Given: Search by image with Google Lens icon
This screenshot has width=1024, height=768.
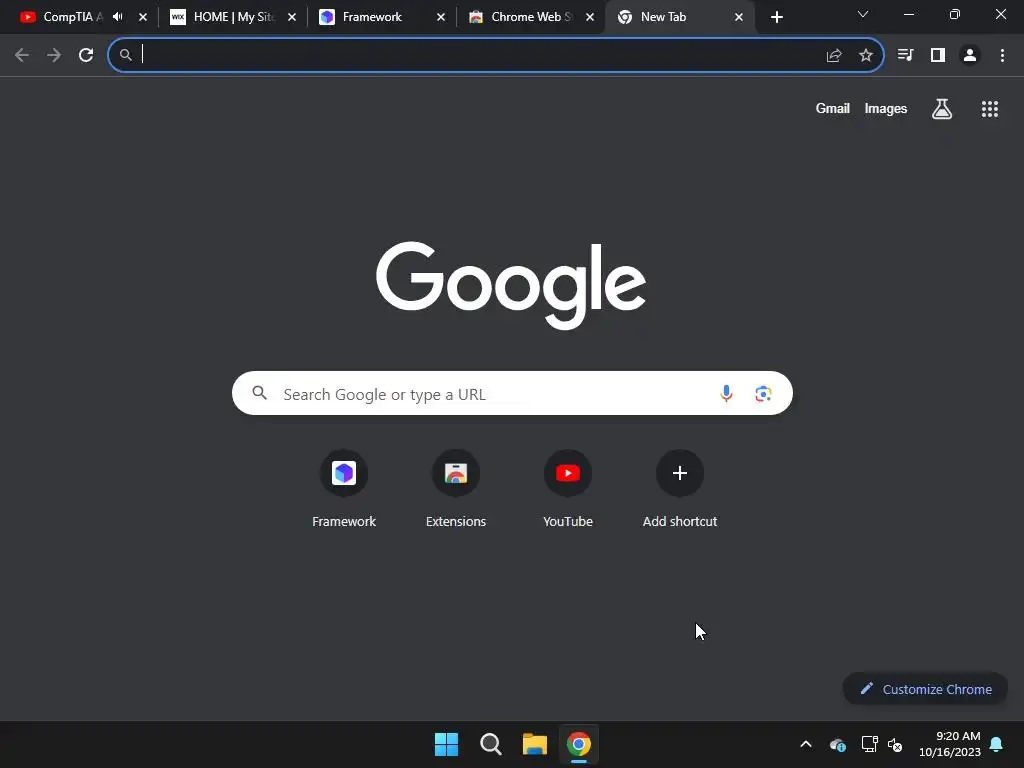Looking at the screenshot, I should pyautogui.click(x=763, y=393).
